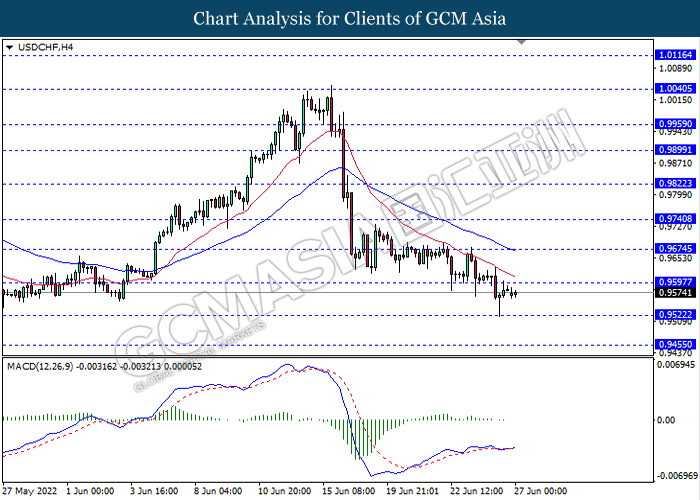This screenshot has width=700, height=500.
Task: Click the 19 Jun 21:01 time label
Action: coord(412,491)
